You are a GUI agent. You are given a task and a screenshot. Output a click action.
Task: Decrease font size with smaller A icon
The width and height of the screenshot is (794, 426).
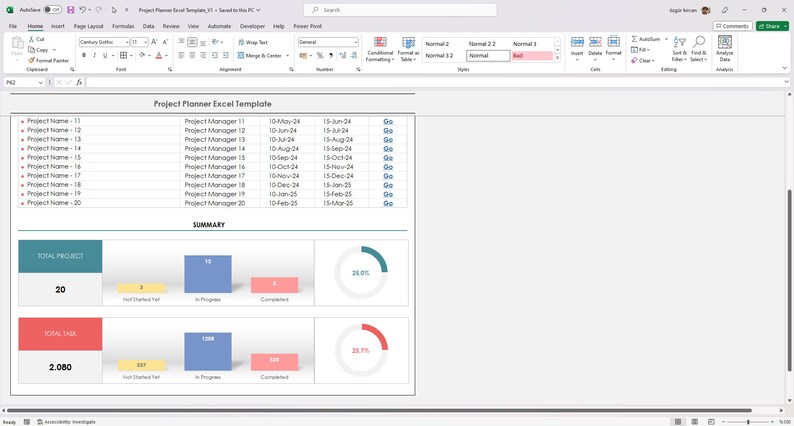(165, 42)
